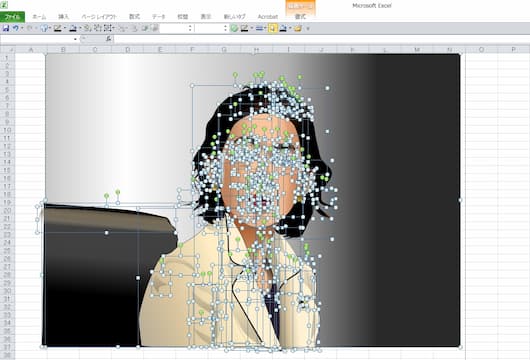Viewport: 530px width, 360px height.
Task: Switch to the ホーム (Home) tab
Action: [x=39, y=17]
